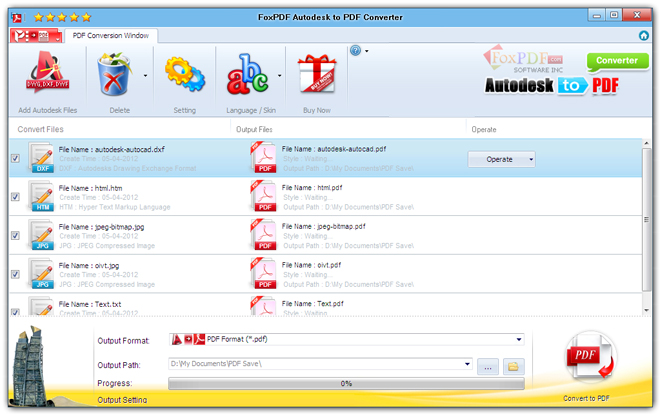The image size is (660, 417).
Task: Browse output path with the ... button
Action: [x=488, y=367]
